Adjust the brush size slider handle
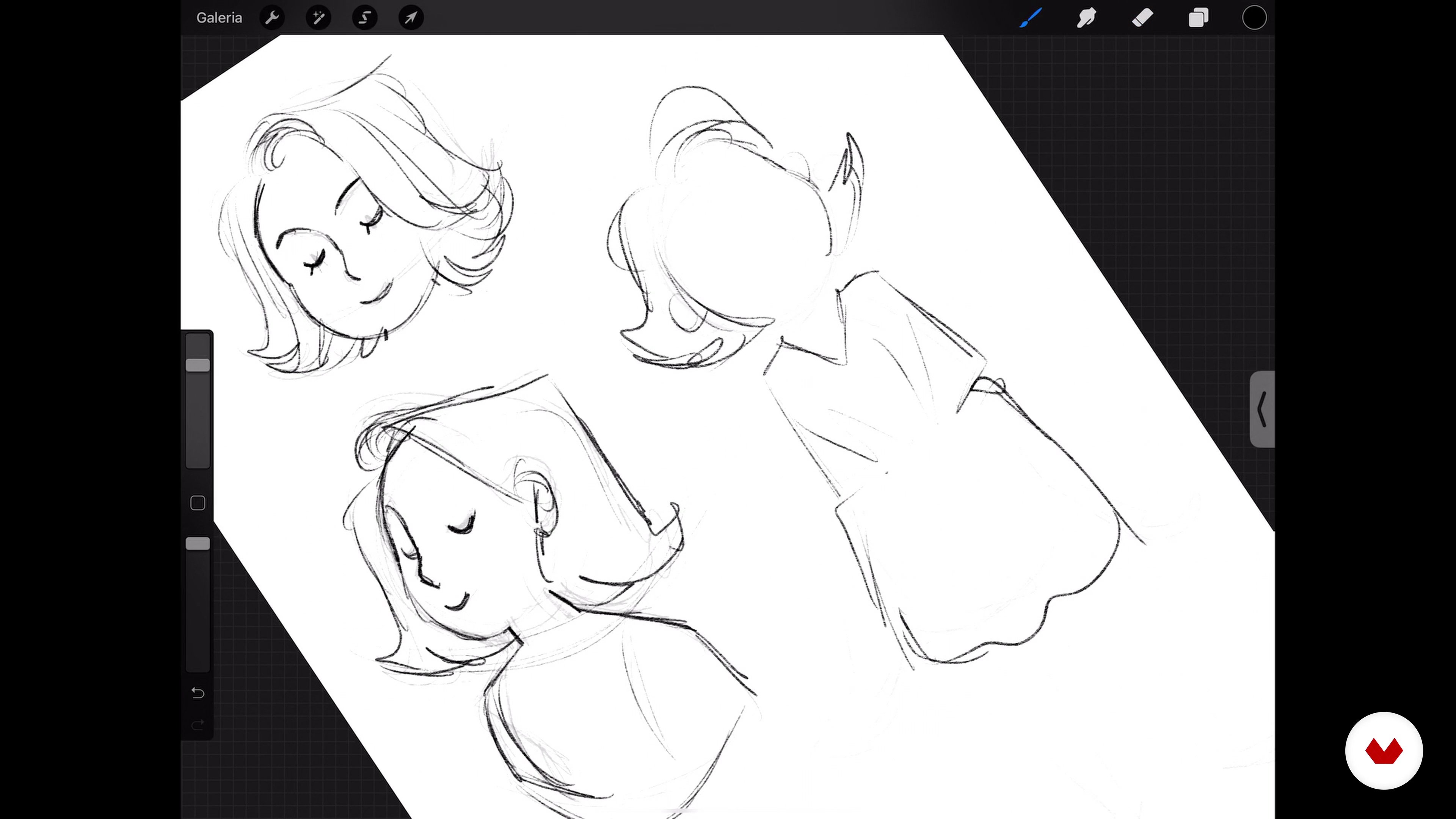 coord(198,364)
